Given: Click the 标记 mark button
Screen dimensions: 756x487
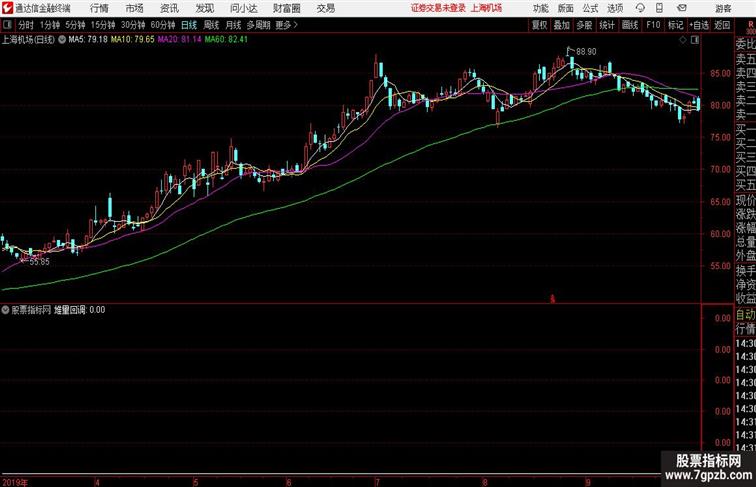Looking at the screenshot, I should click(x=675, y=25).
